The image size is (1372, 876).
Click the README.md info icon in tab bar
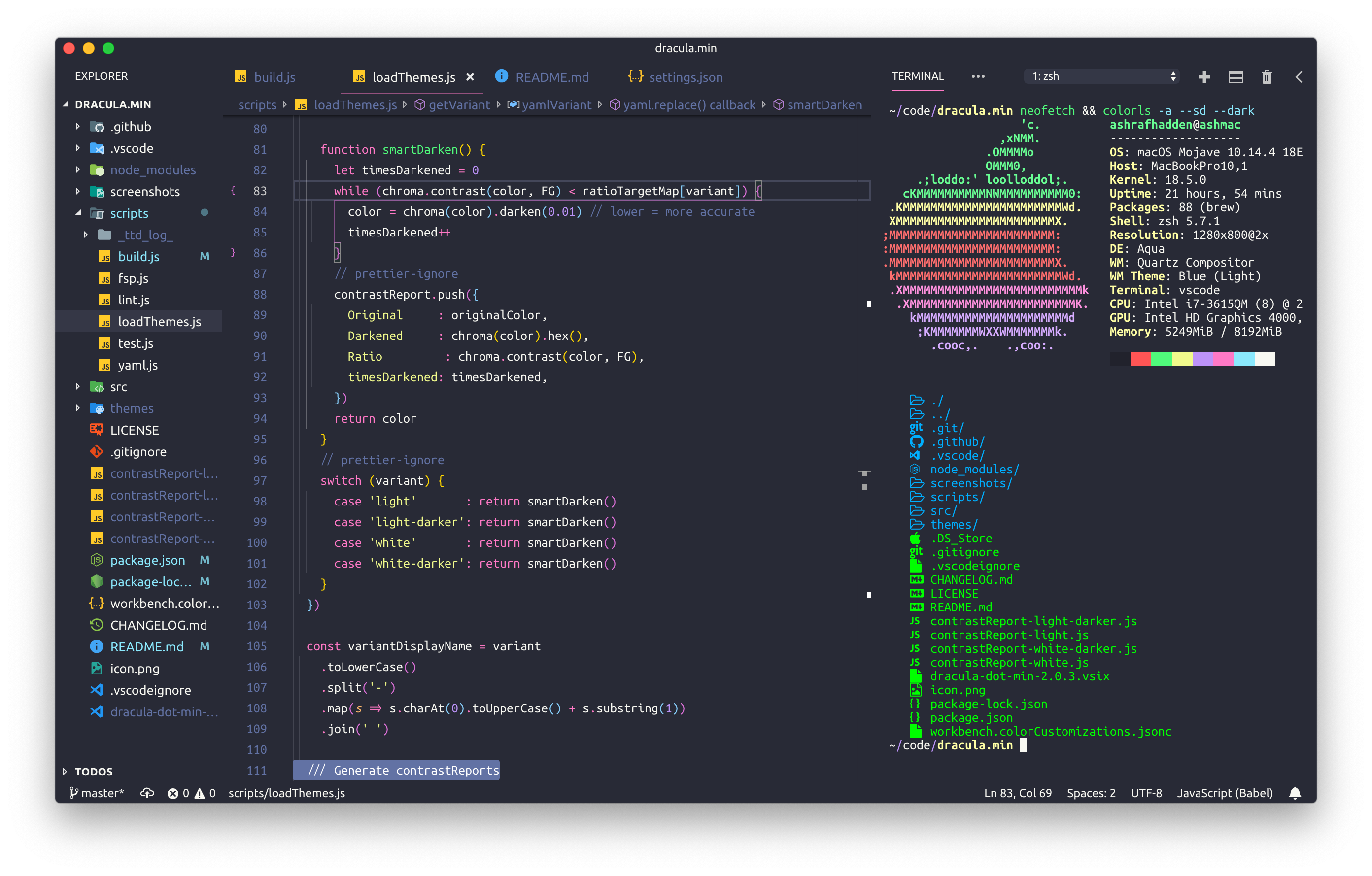click(498, 78)
